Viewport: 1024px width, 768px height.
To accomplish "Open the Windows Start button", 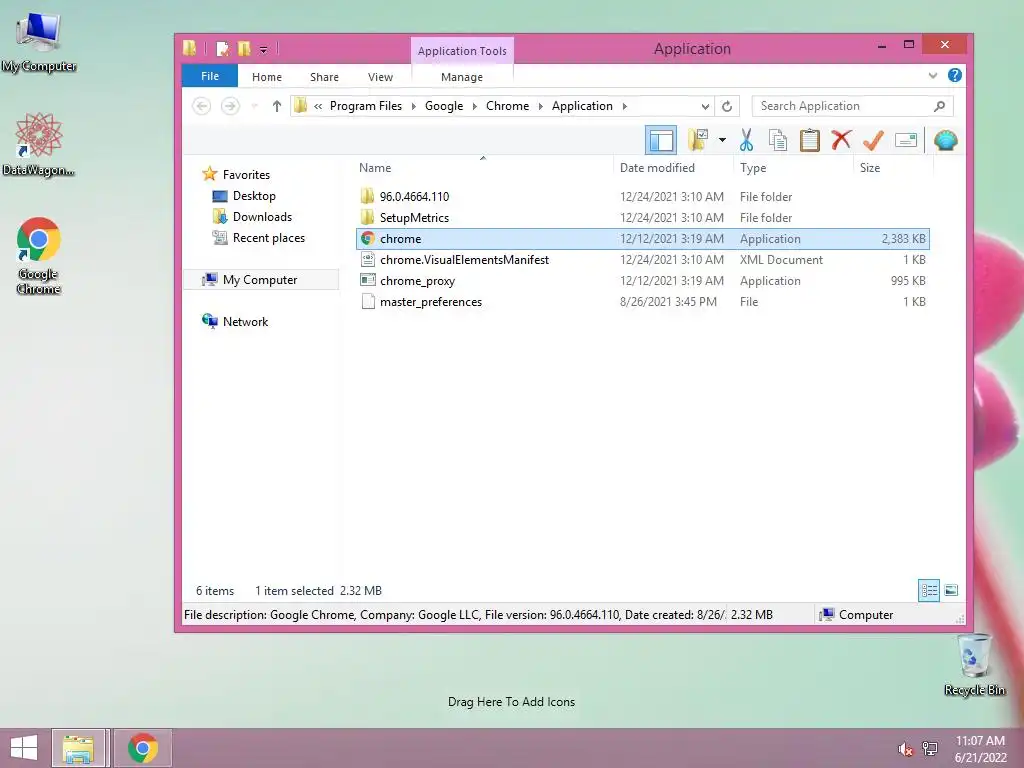I will pyautogui.click(x=24, y=748).
